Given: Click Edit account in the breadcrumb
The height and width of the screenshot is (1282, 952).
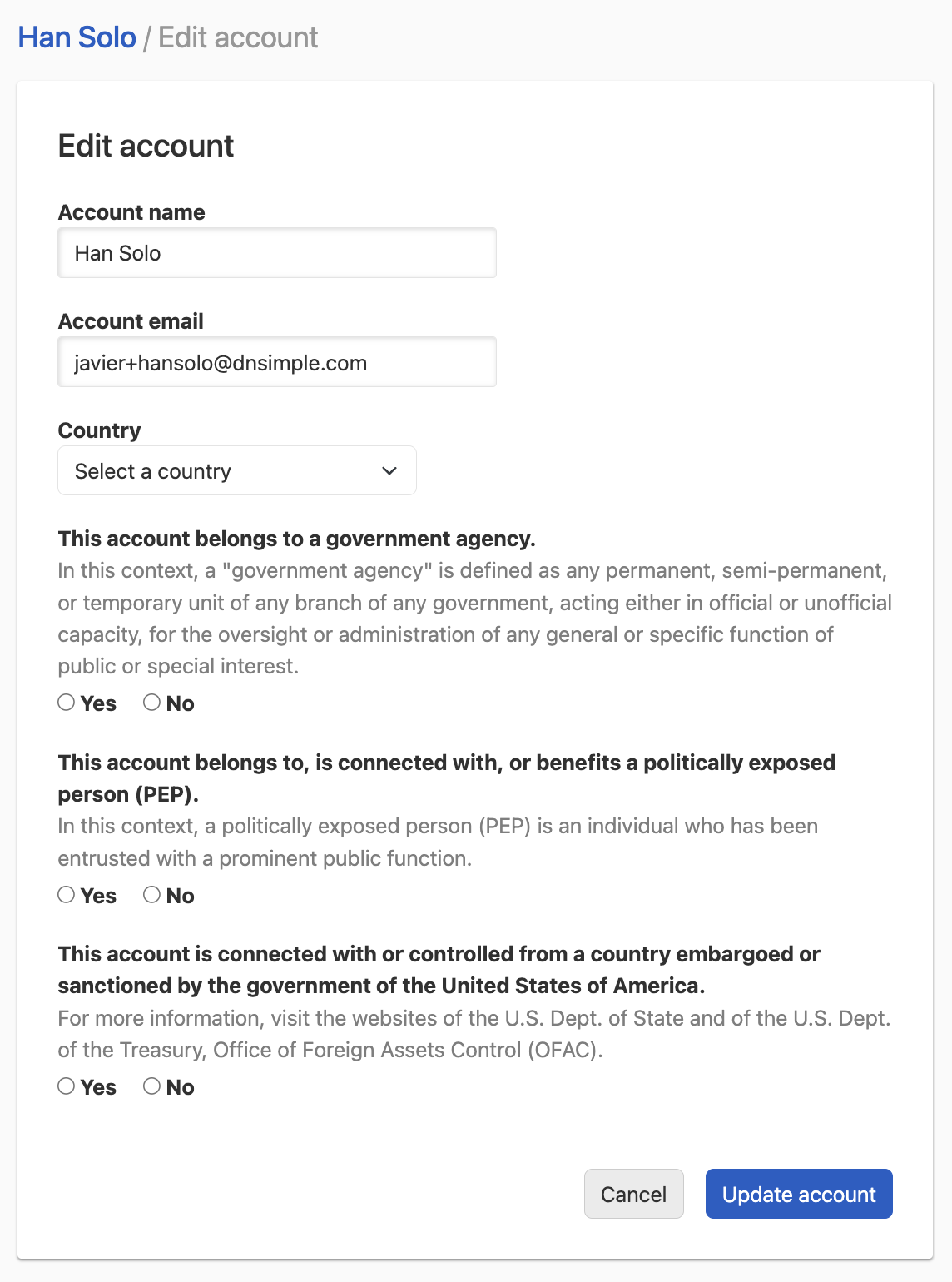Looking at the screenshot, I should (238, 37).
